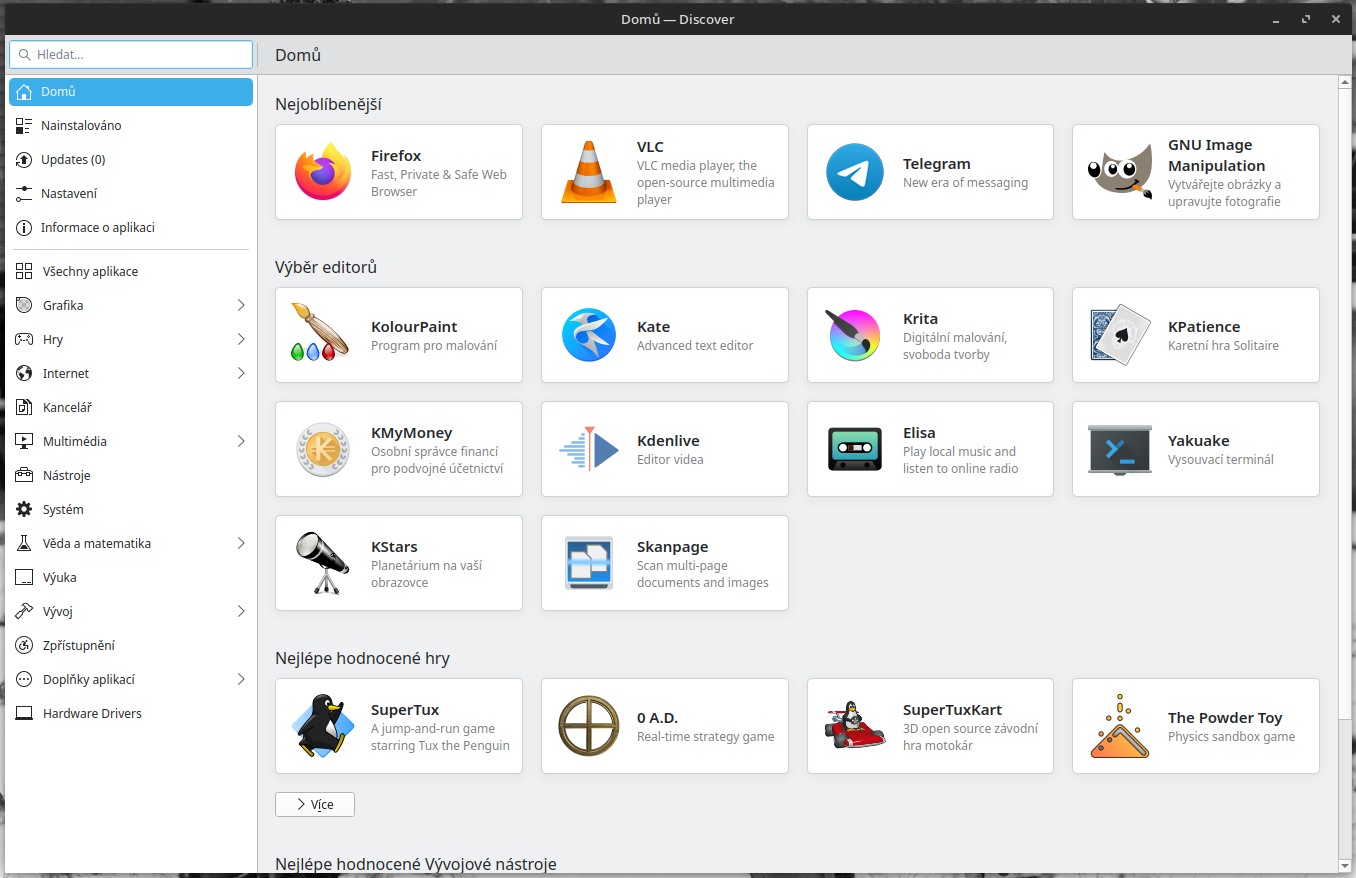Click the Systém gear icon
This screenshot has height=878, width=1356.
tap(24, 510)
